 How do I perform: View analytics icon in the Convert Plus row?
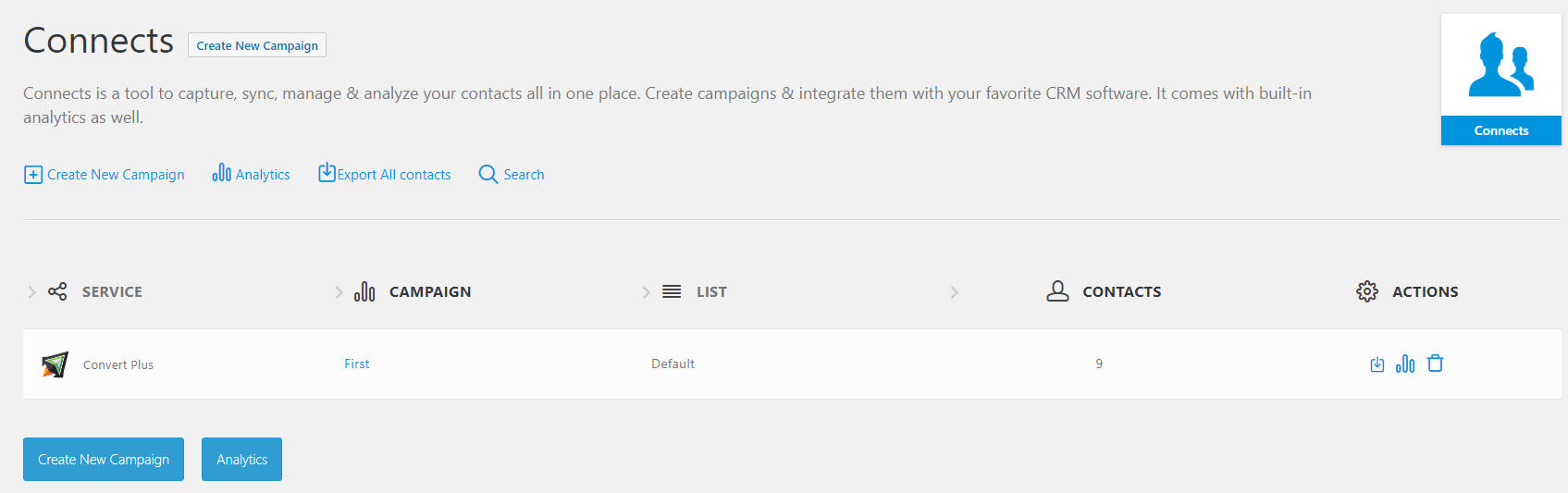click(1405, 364)
